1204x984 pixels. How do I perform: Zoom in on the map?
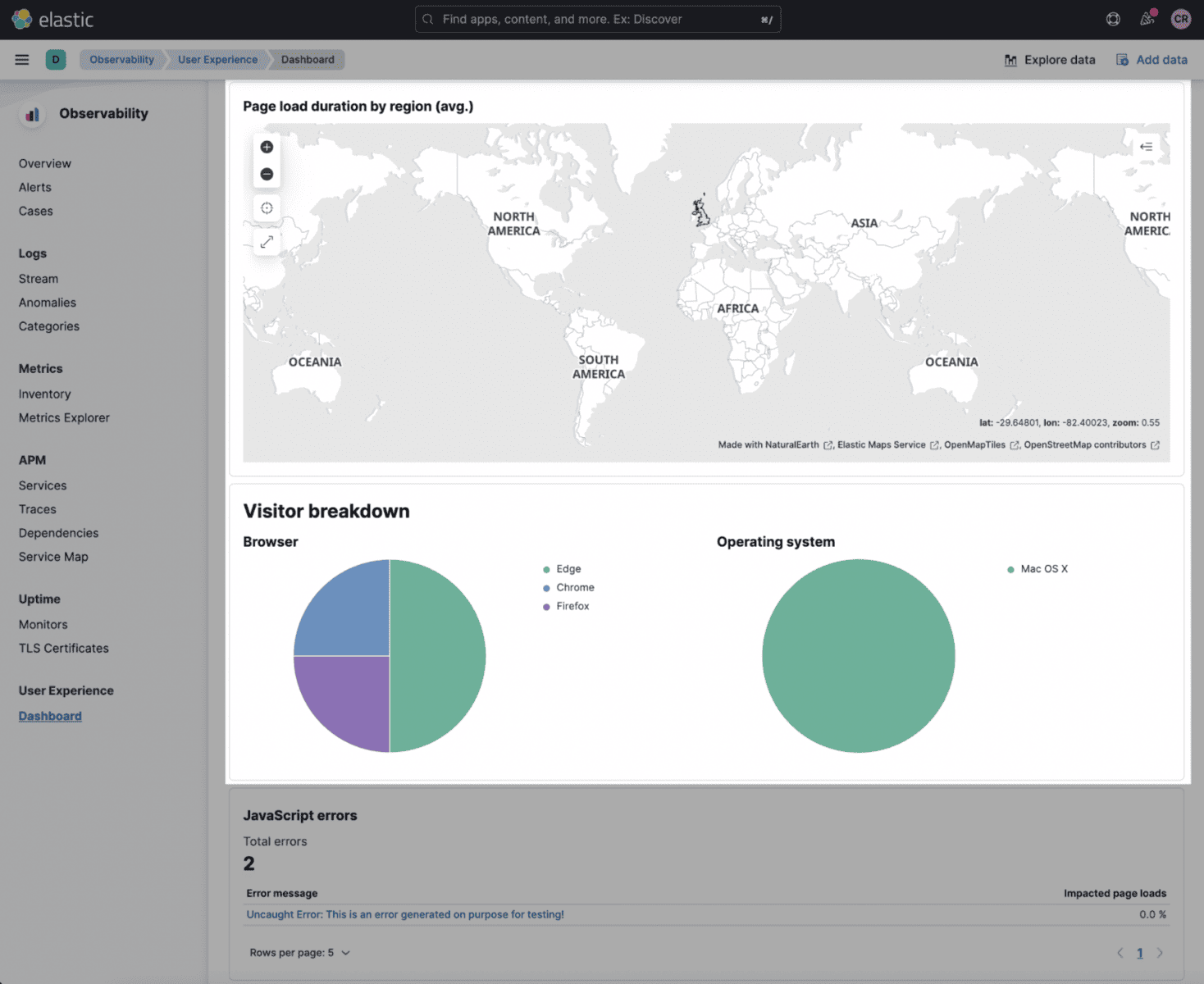coord(267,147)
